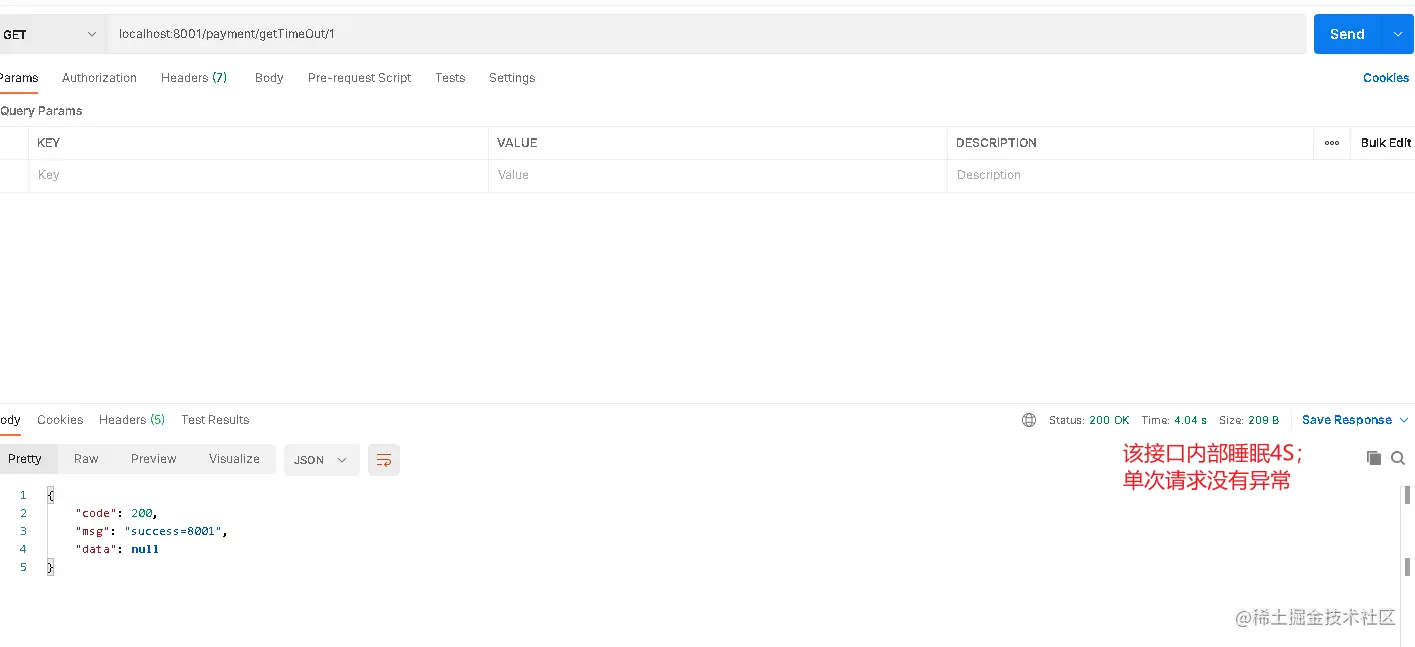
Task: Open the Pre-request Script tab
Action: [359, 78]
